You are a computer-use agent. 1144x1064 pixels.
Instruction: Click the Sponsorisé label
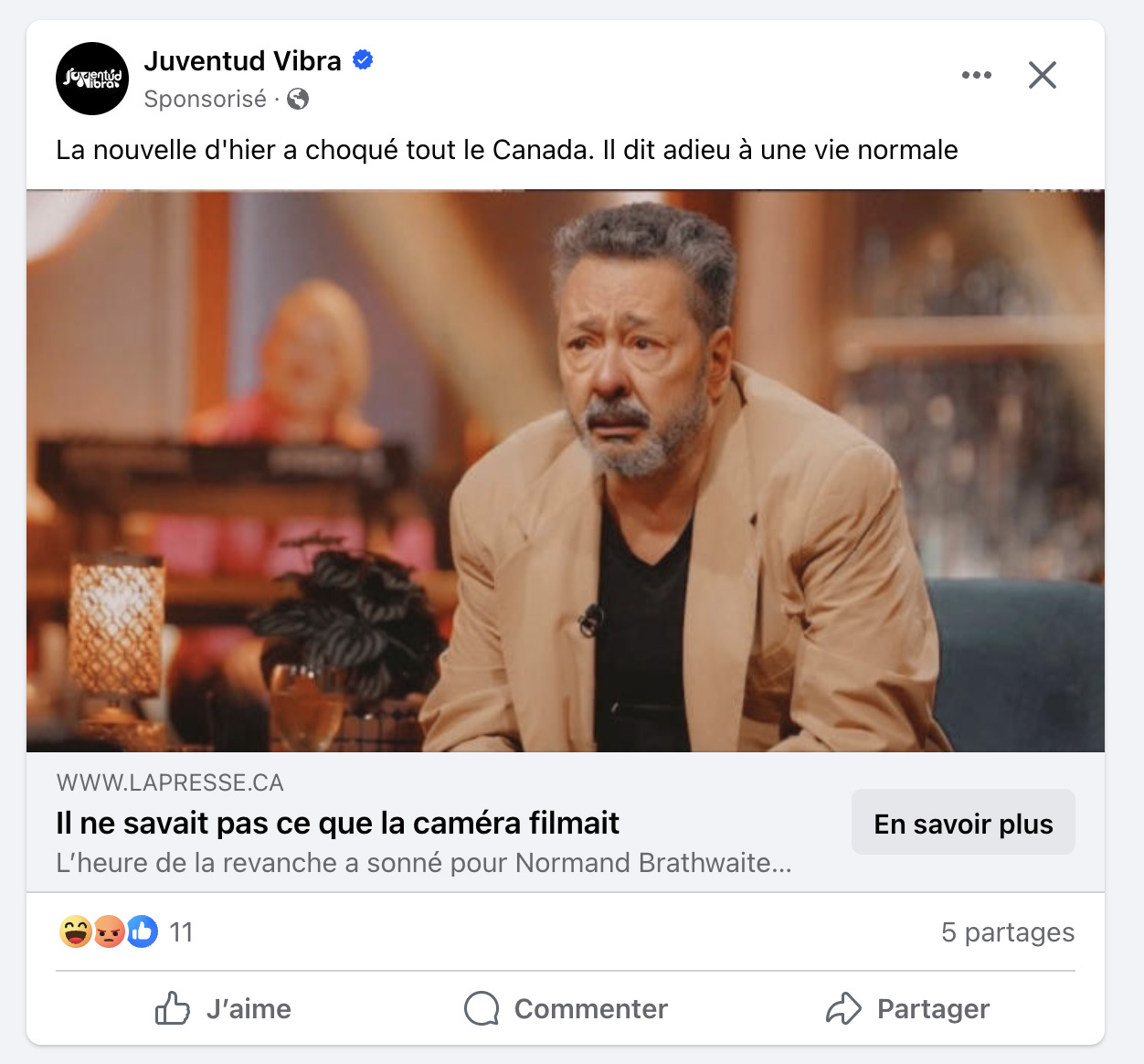click(x=206, y=99)
